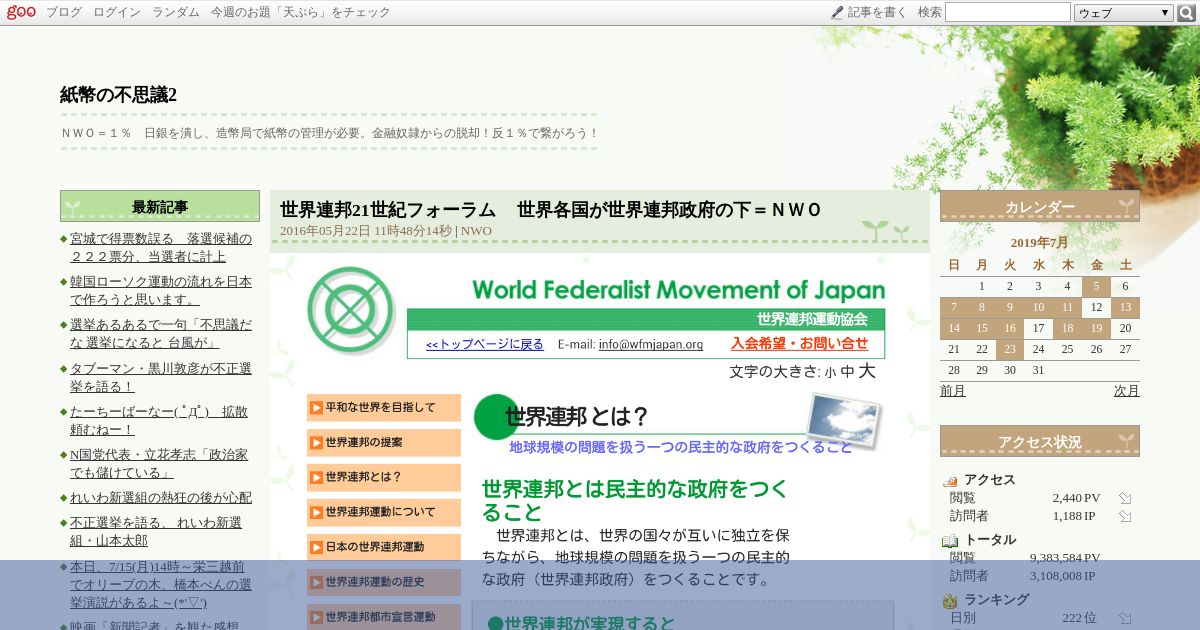Open recent post 不正選挙を語る、れいわ新選組
The height and width of the screenshot is (630, 1200).
click(156, 531)
